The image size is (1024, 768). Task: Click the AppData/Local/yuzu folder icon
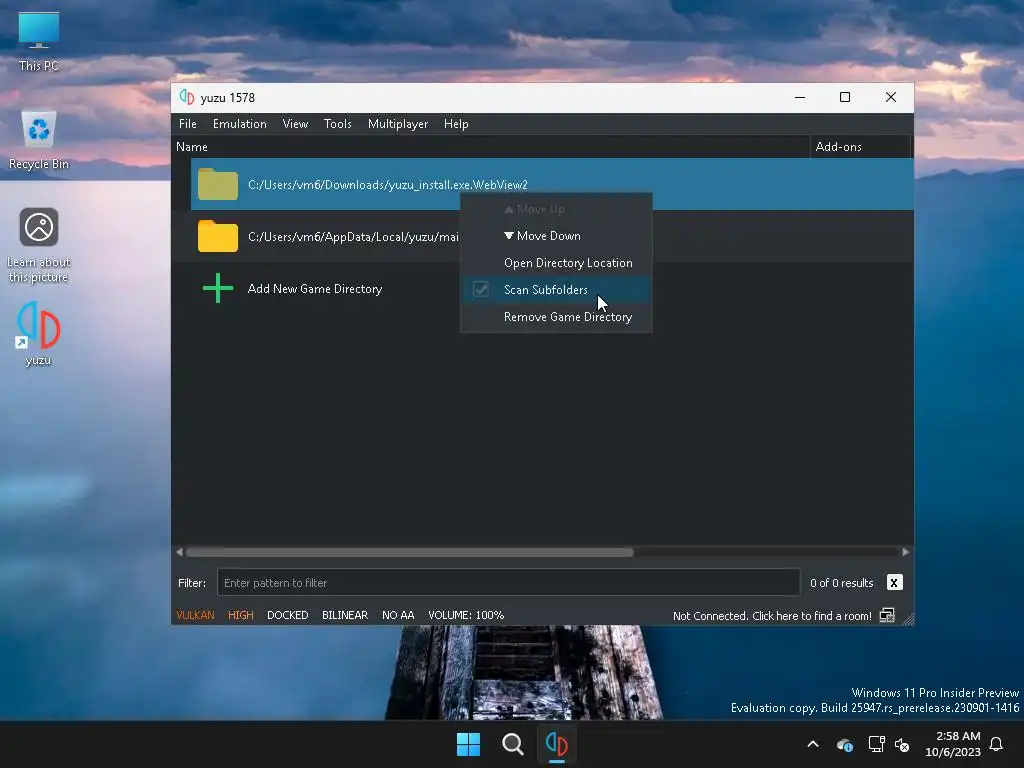pyautogui.click(x=218, y=236)
